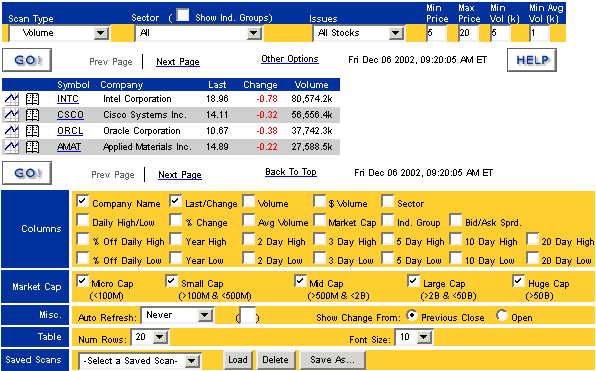Open the Num Rows dropdown
The height and width of the screenshot is (371, 596).
pos(150,337)
